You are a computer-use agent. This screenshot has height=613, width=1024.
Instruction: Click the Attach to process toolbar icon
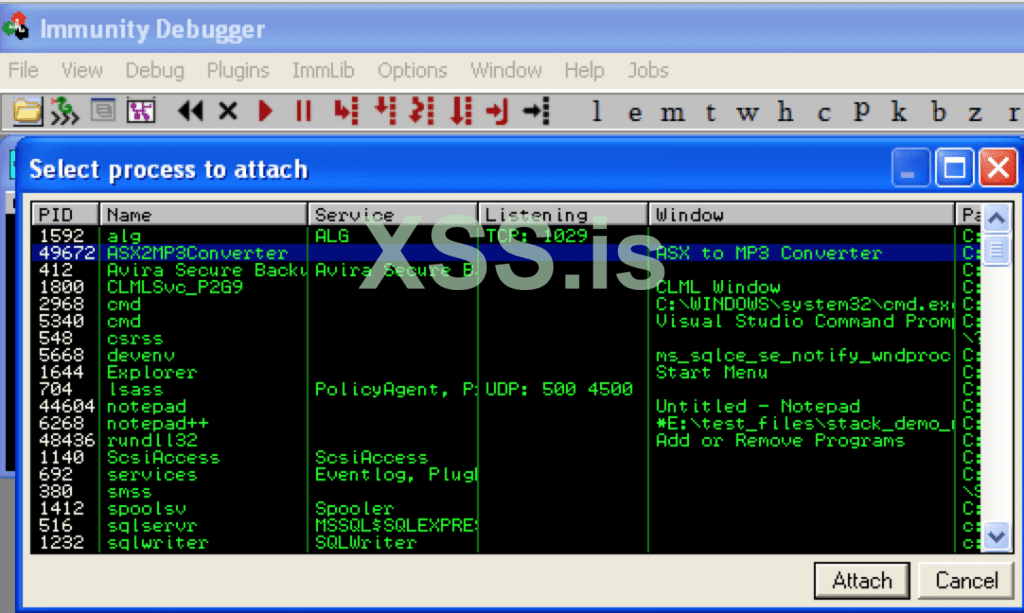coord(65,112)
